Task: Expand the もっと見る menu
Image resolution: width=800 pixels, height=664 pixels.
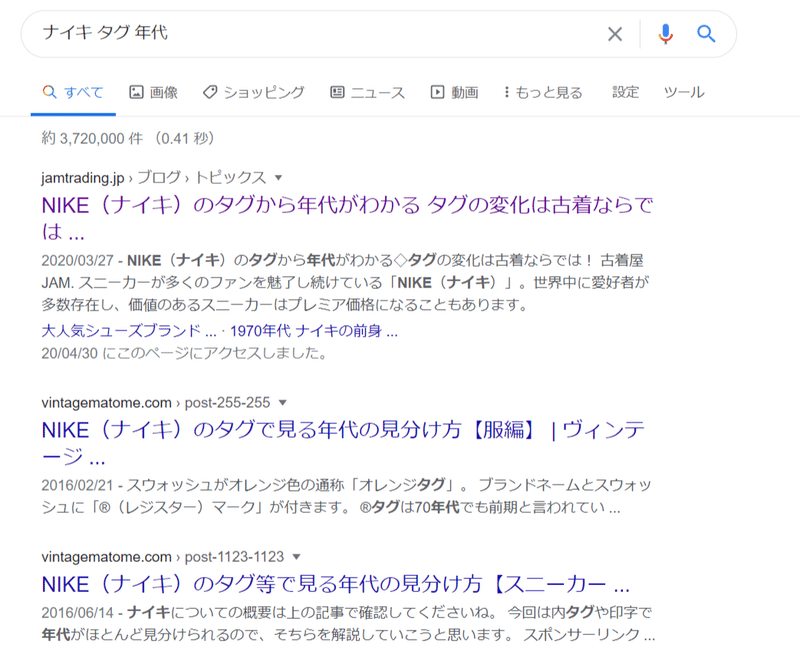Action: tap(543, 92)
